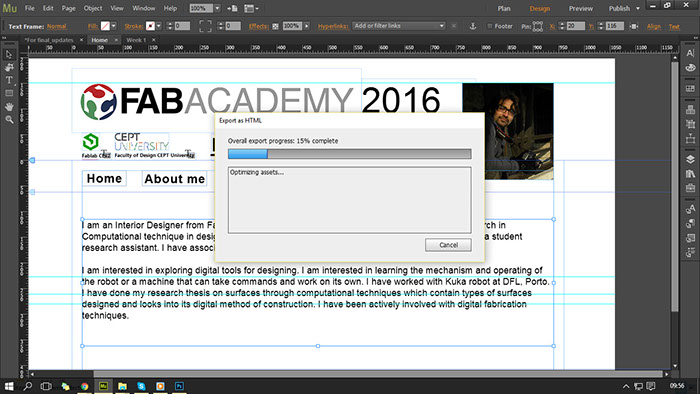Select the Crop tool

(x=9, y=67)
